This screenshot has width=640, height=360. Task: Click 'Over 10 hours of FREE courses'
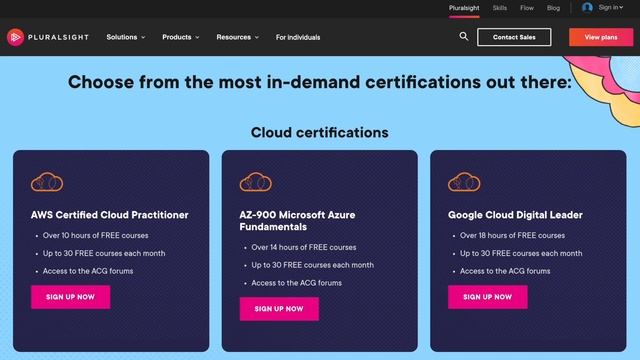tap(96, 236)
